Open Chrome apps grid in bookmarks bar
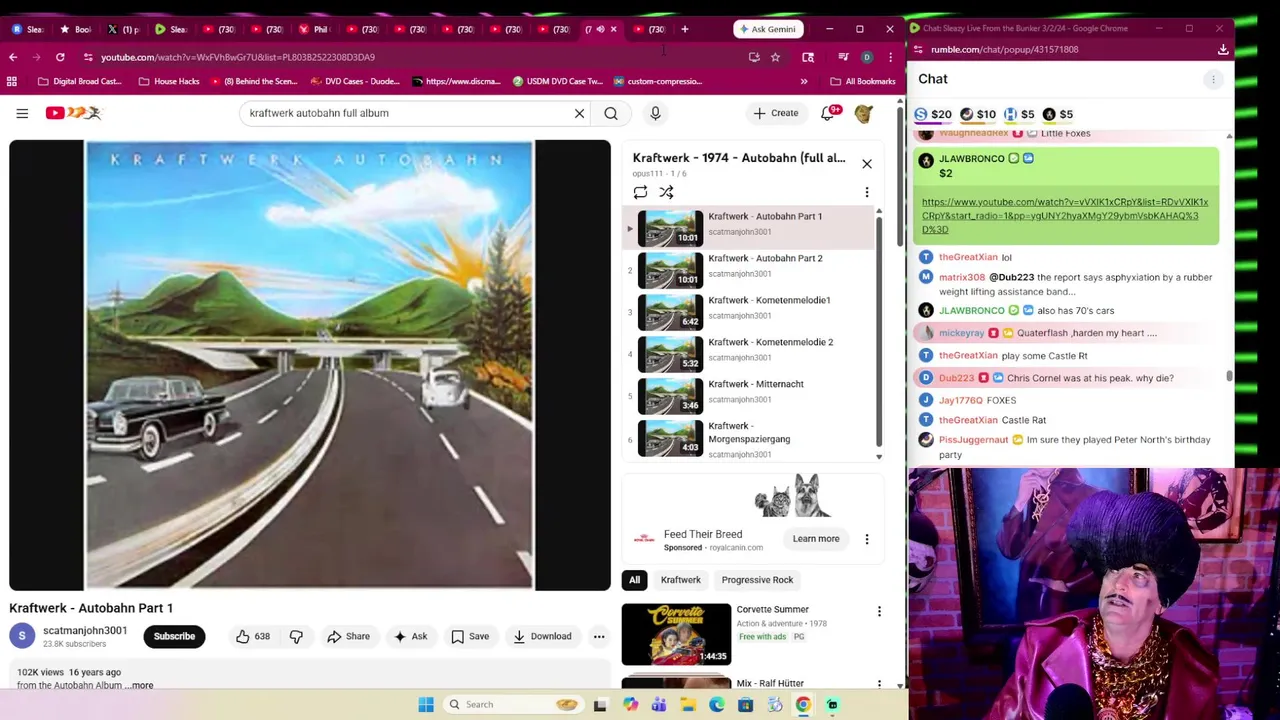 tap(12, 81)
